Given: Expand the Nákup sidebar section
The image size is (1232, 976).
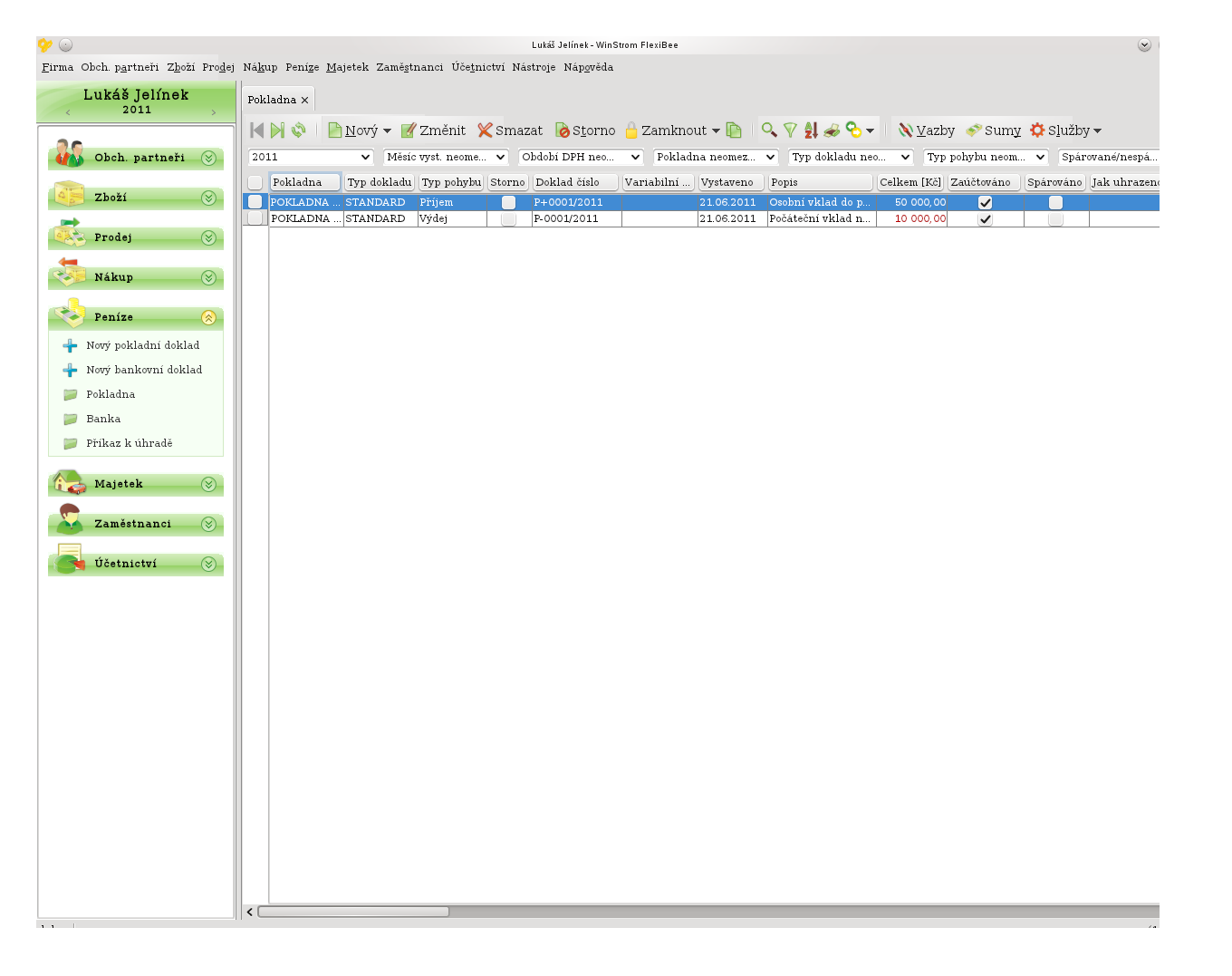Looking at the screenshot, I should (208, 277).
